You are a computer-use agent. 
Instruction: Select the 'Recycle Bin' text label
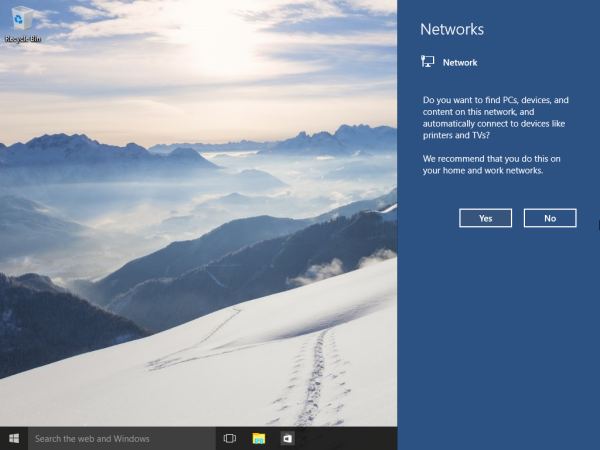[x=22, y=39]
